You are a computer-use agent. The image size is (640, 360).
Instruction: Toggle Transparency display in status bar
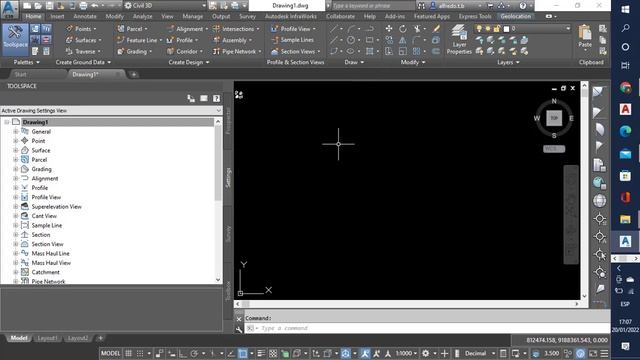point(273,353)
